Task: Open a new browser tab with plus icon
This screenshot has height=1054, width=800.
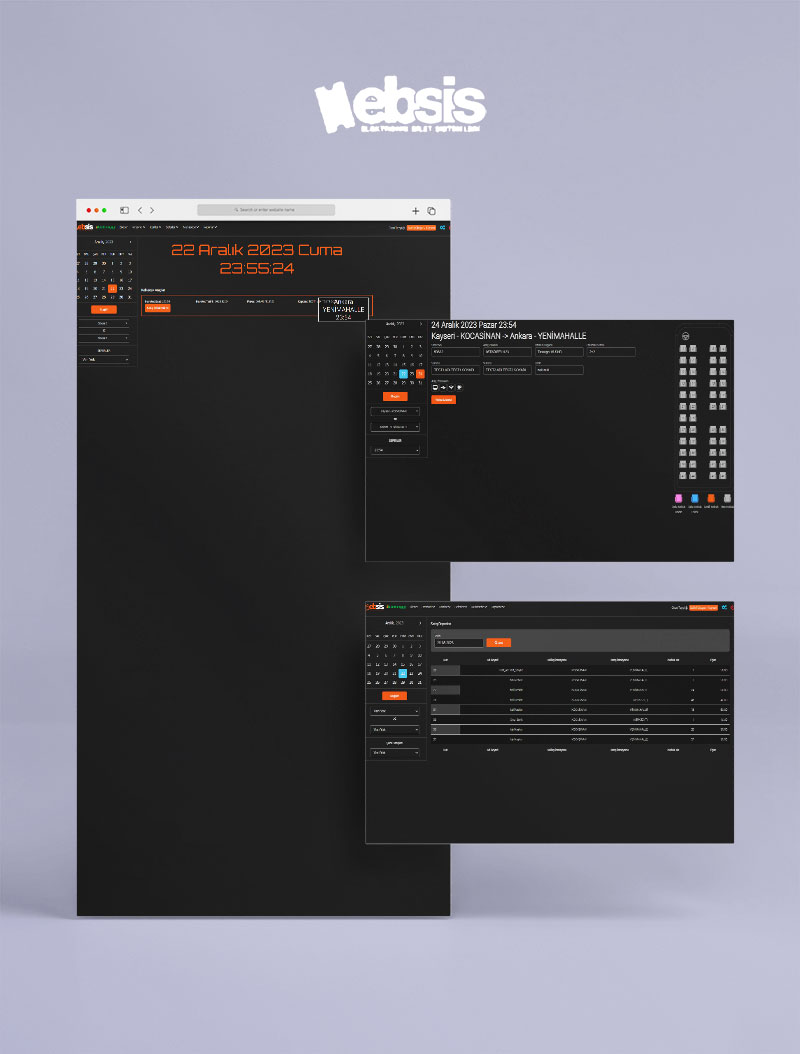Action: coord(416,211)
